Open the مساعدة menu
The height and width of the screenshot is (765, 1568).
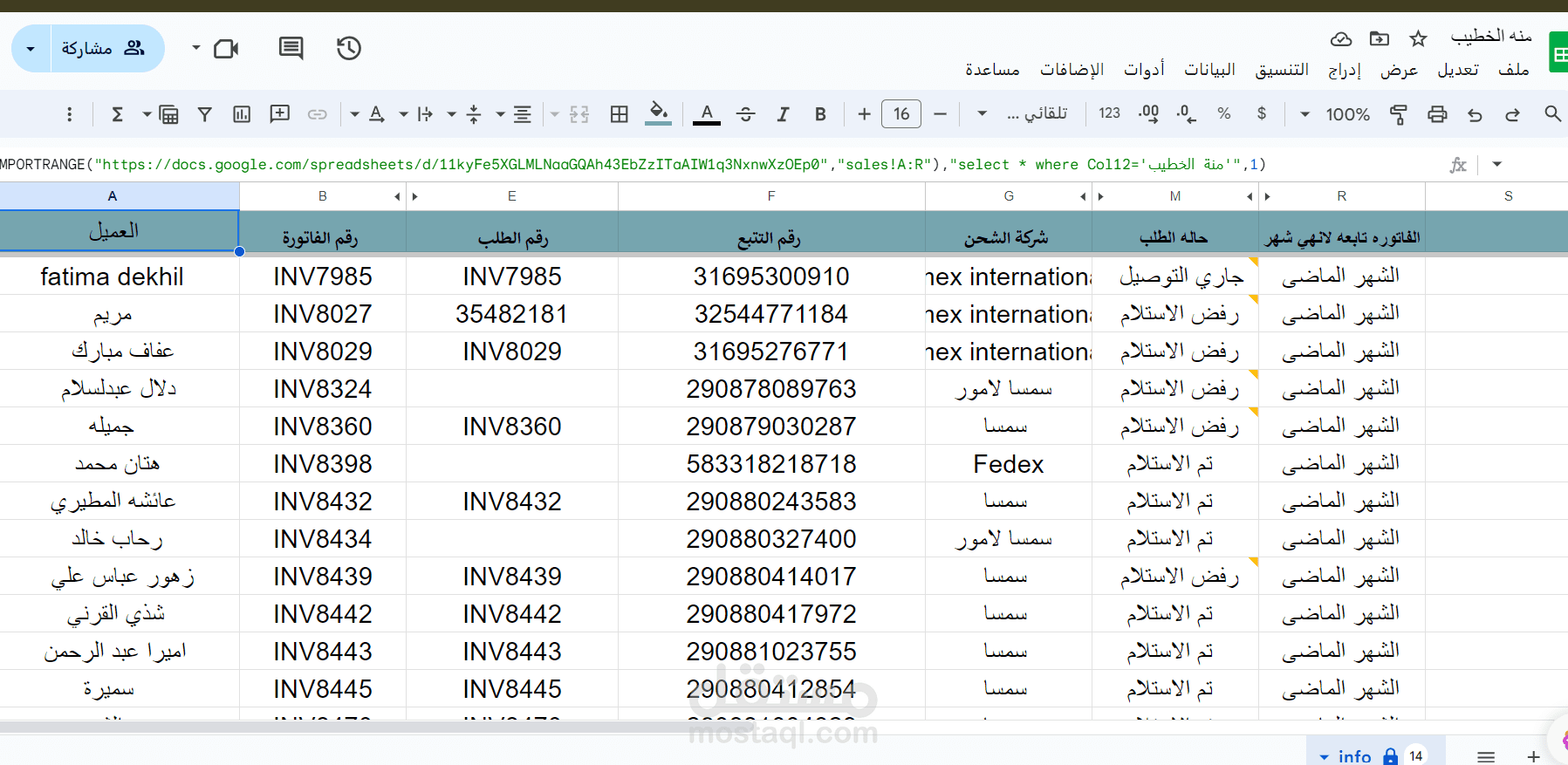coord(992,70)
